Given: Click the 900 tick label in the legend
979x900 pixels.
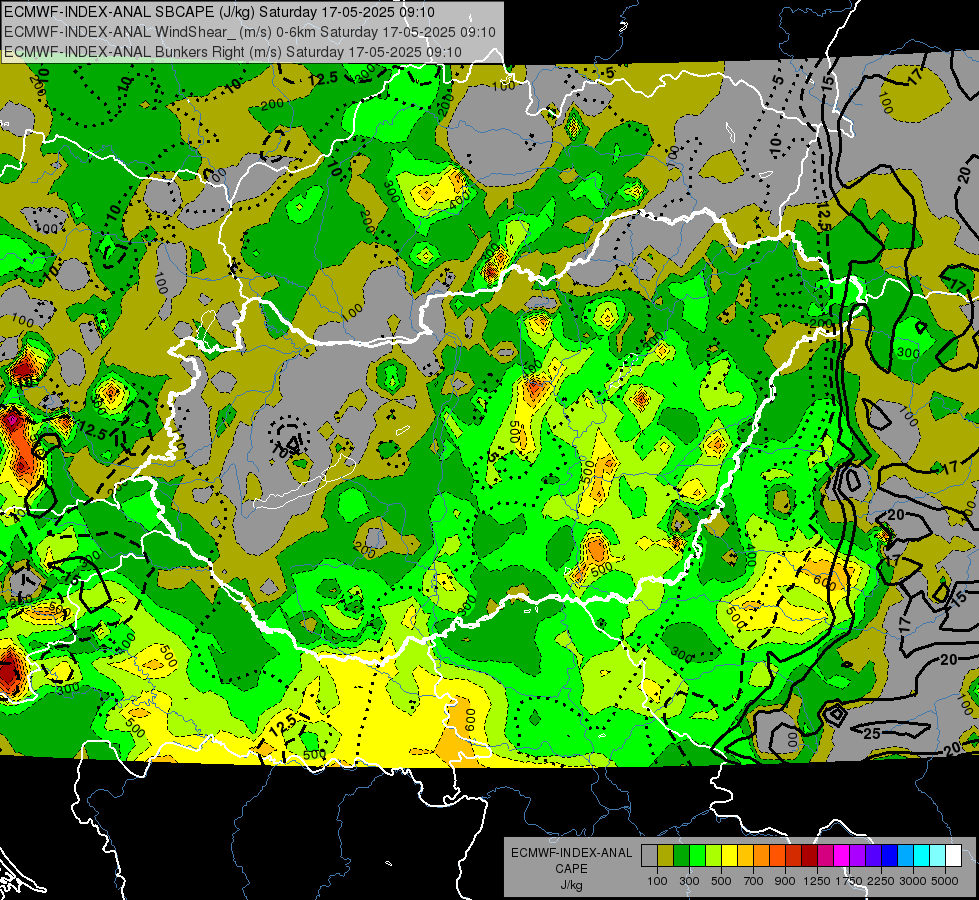Looking at the screenshot, I should [785, 881].
